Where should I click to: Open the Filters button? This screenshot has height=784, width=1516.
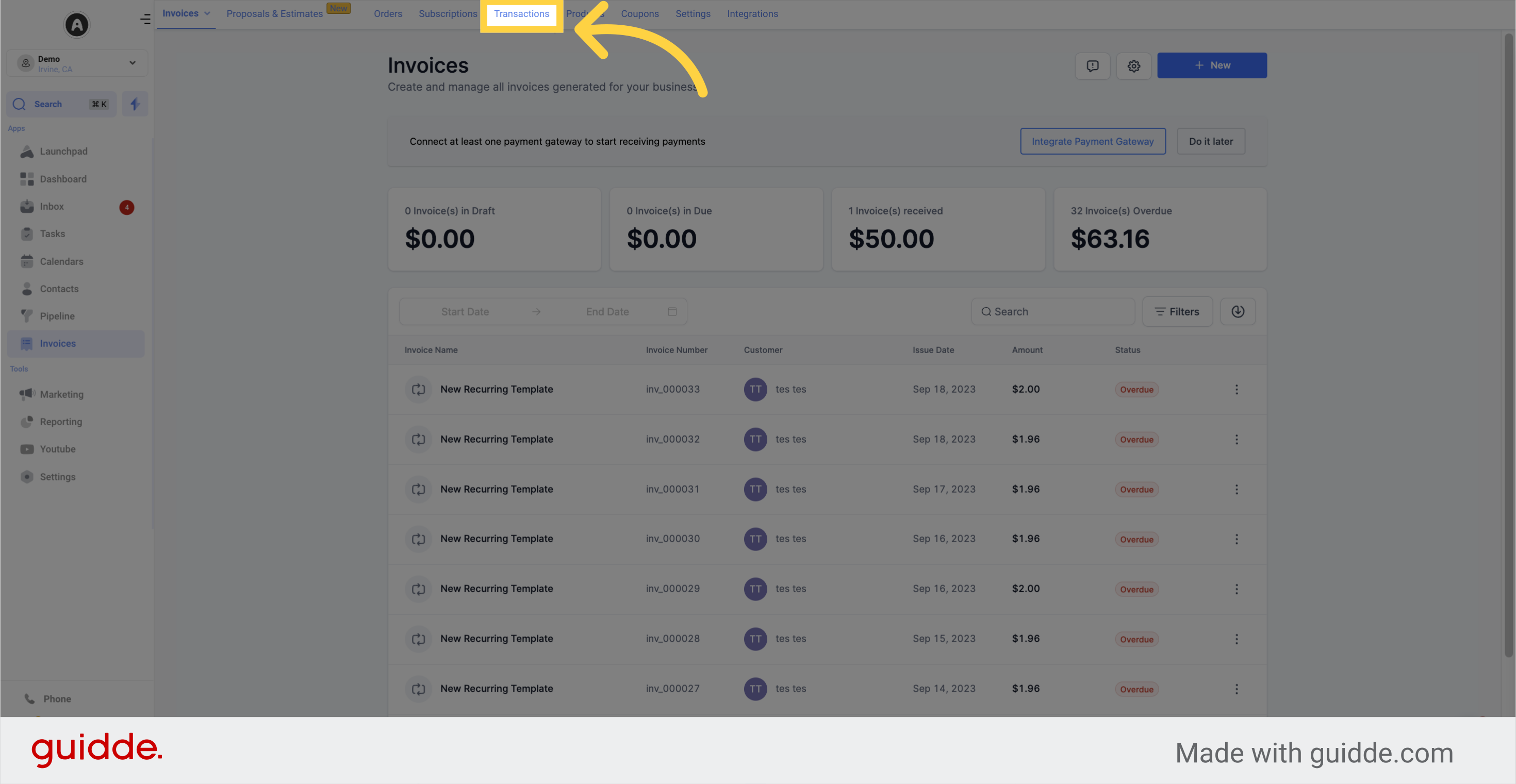(x=1177, y=312)
